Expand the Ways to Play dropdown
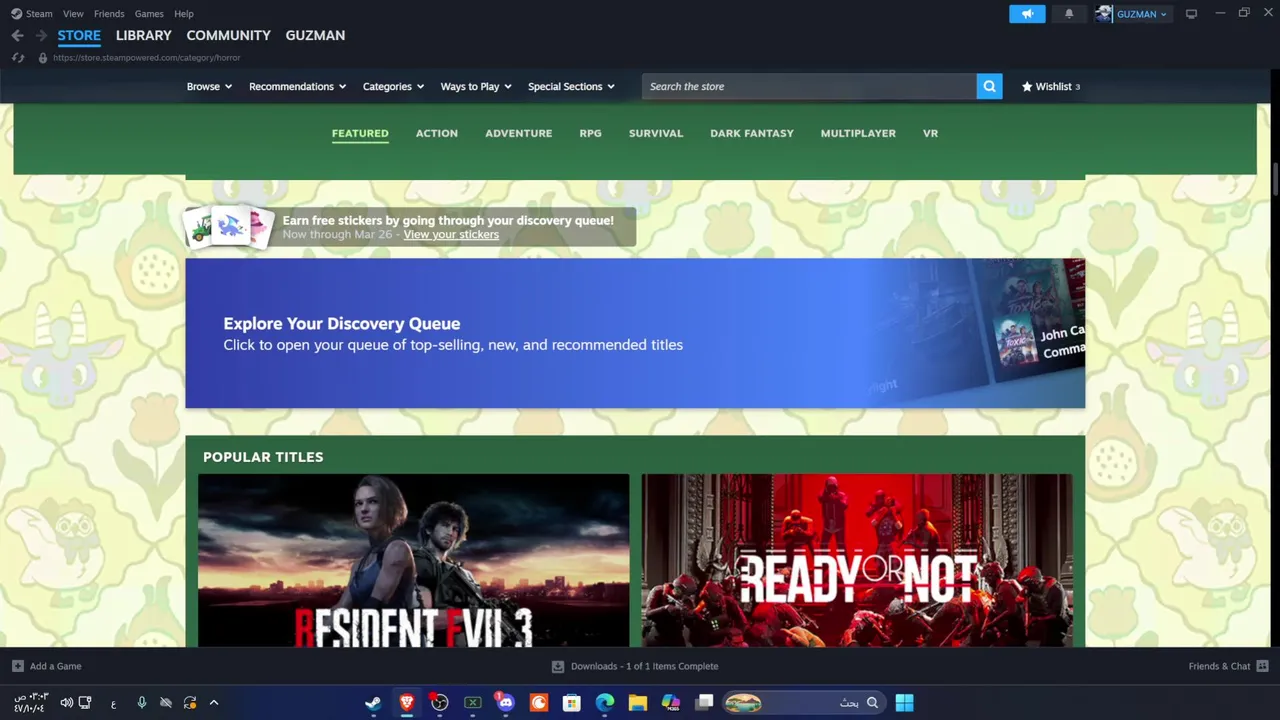The image size is (1280, 720). pos(476,86)
